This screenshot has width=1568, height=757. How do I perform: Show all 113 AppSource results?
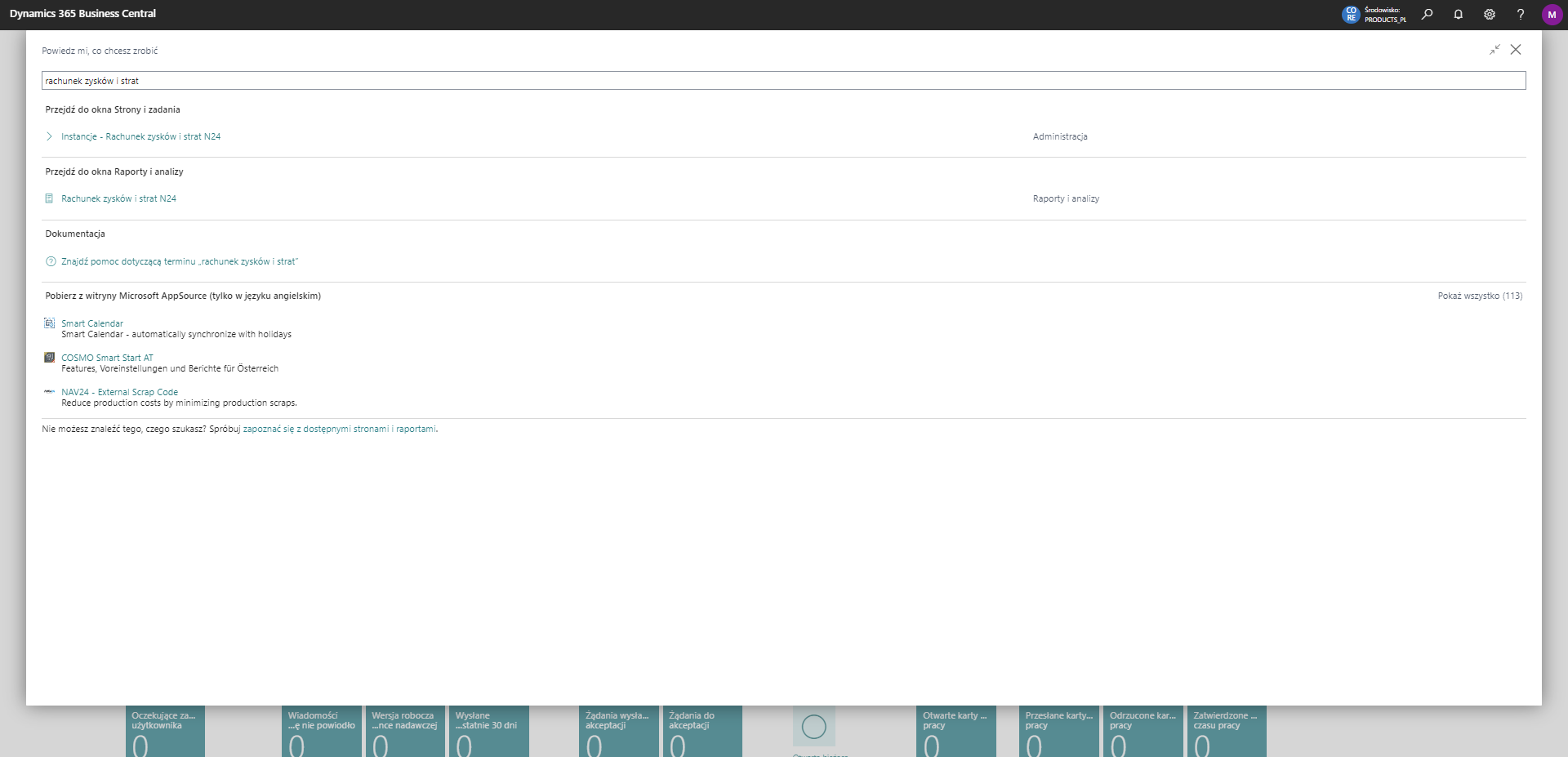[1479, 296]
